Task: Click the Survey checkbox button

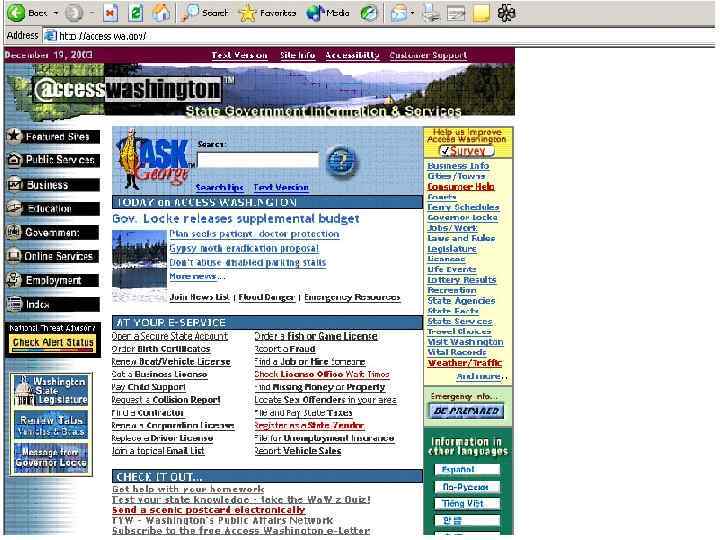Action: (467, 151)
